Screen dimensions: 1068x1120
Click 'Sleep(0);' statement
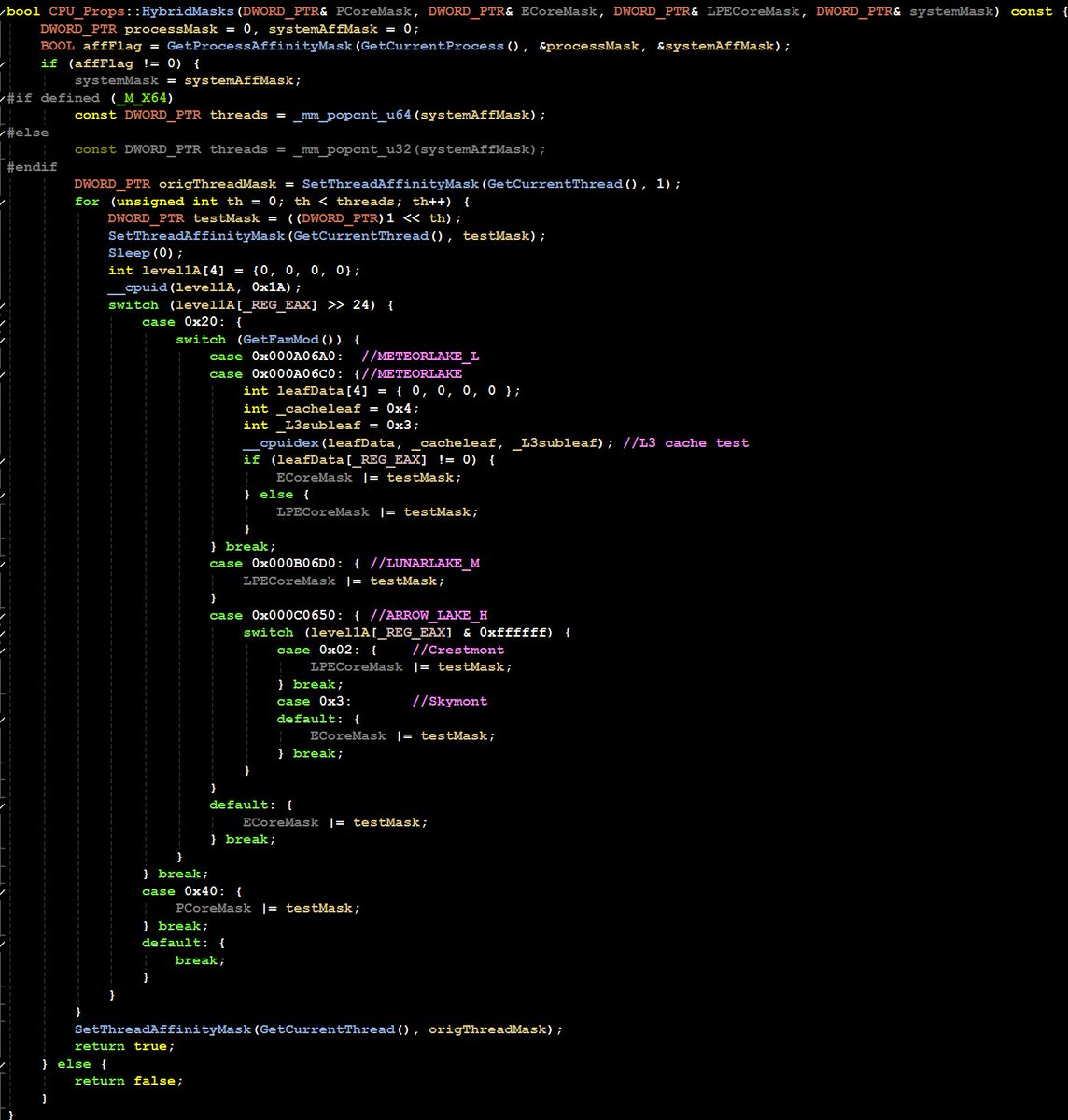pyautogui.click(x=146, y=253)
